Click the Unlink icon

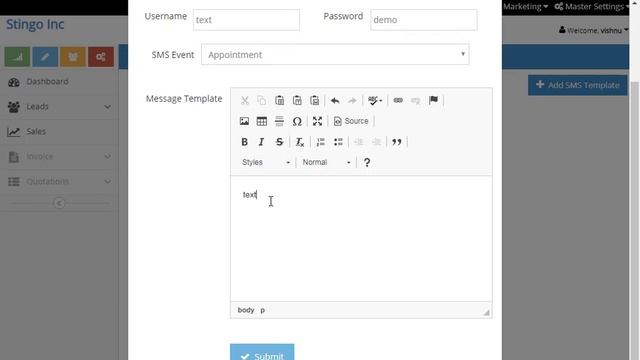(x=416, y=100)
